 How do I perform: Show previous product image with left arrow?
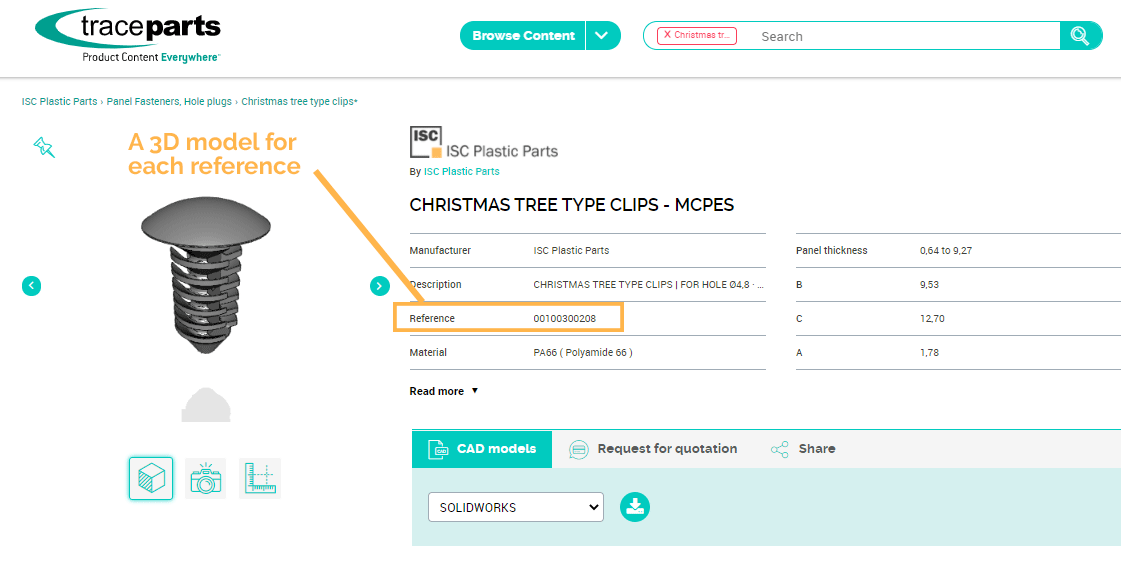coord(32,286)
